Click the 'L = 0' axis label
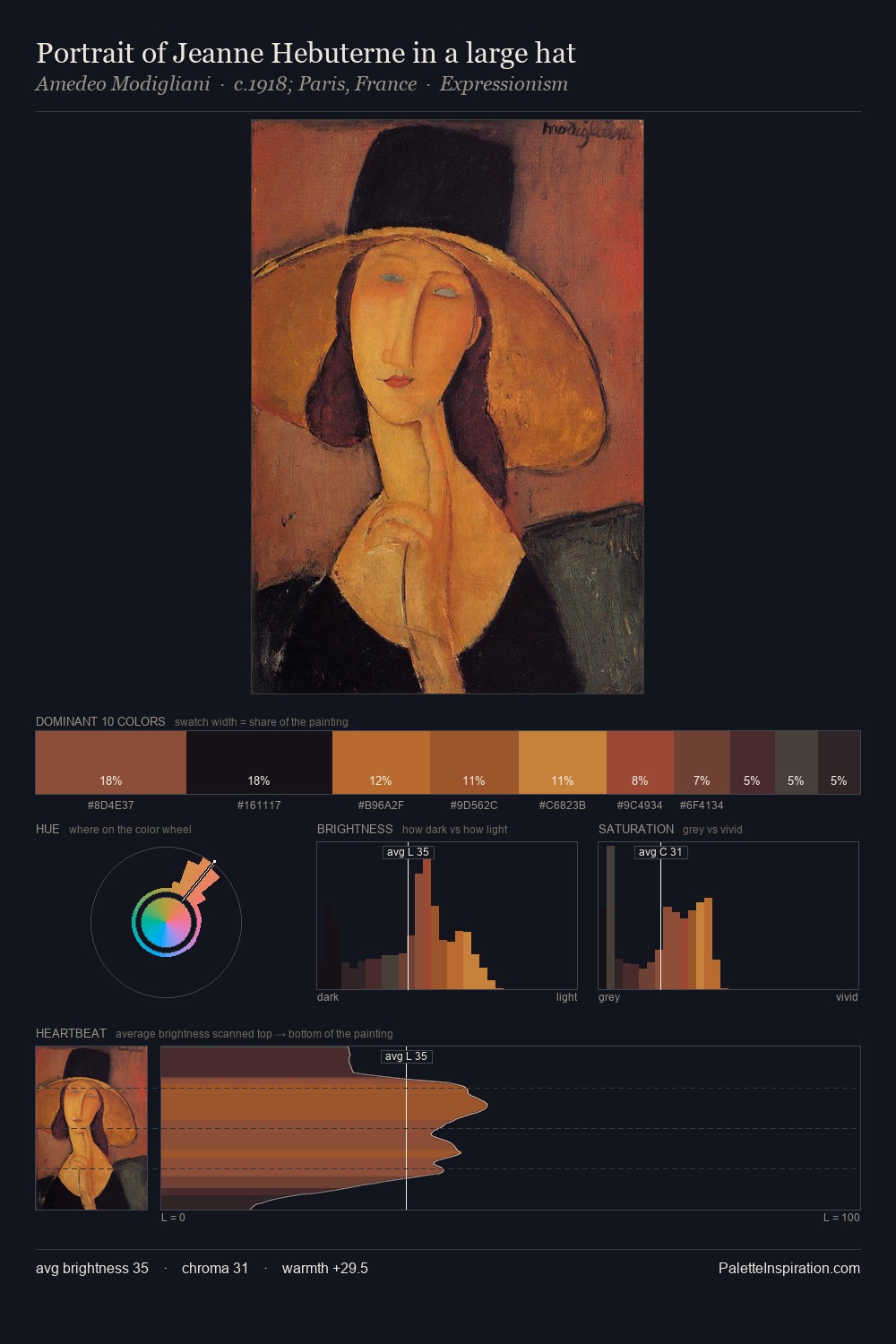This screenshot has height=1344, width=896. pyautogui.click(x=173, y=1218)
